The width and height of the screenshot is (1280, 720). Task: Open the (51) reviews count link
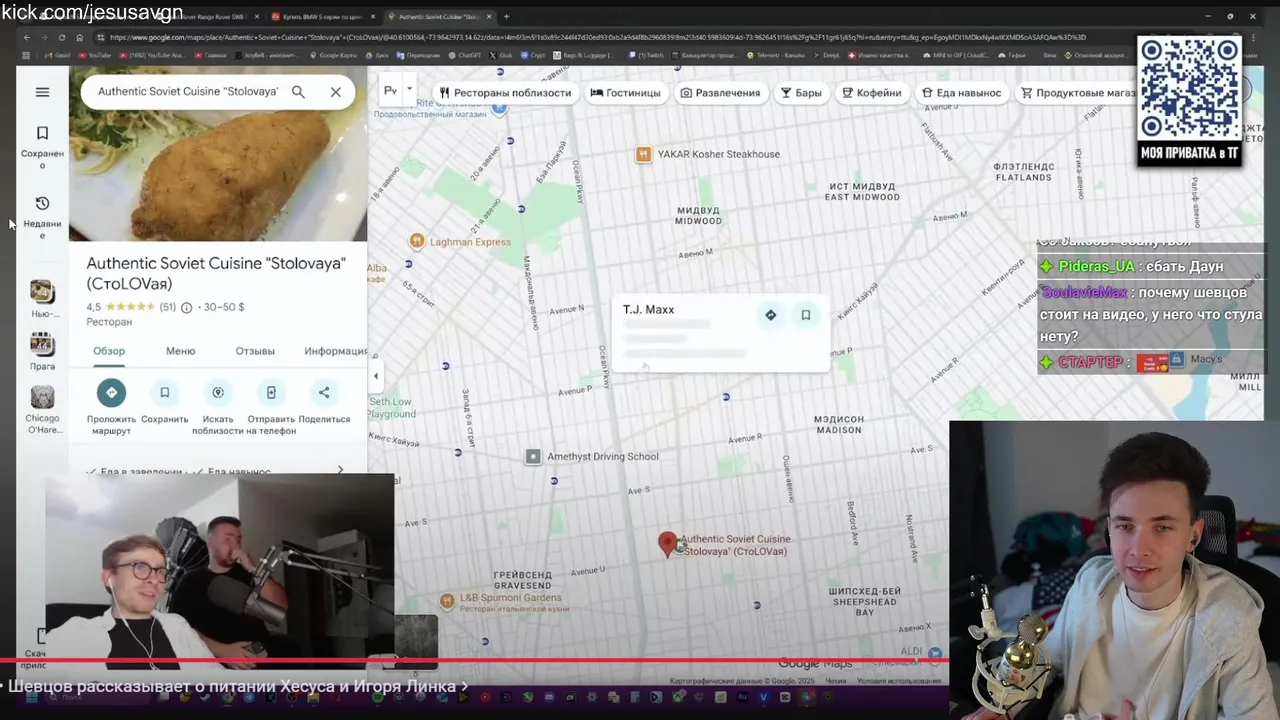pyautogui.click(x=168, y=307)
